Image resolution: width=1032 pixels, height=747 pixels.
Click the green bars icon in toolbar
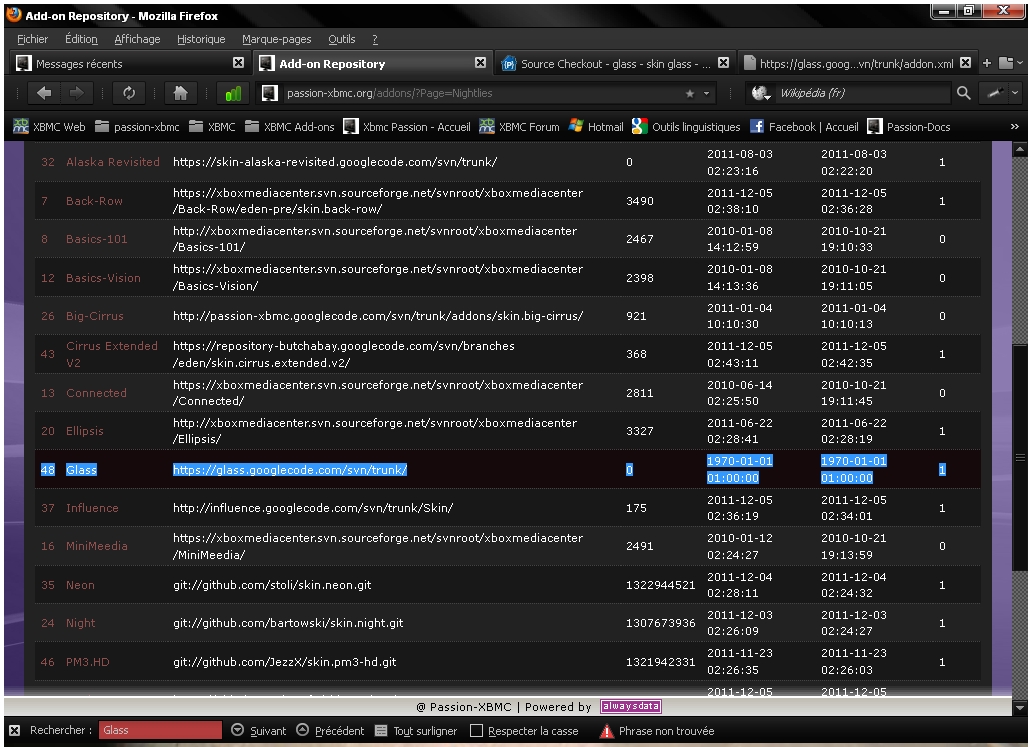point(233,93)
